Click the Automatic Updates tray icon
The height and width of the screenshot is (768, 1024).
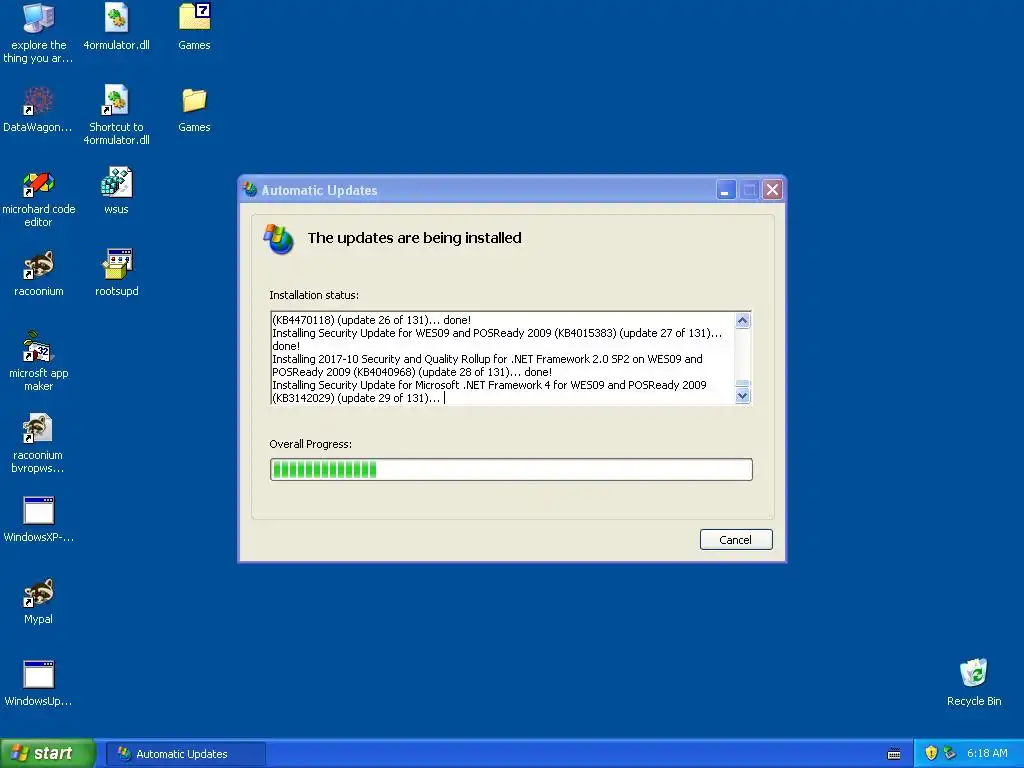950,753
